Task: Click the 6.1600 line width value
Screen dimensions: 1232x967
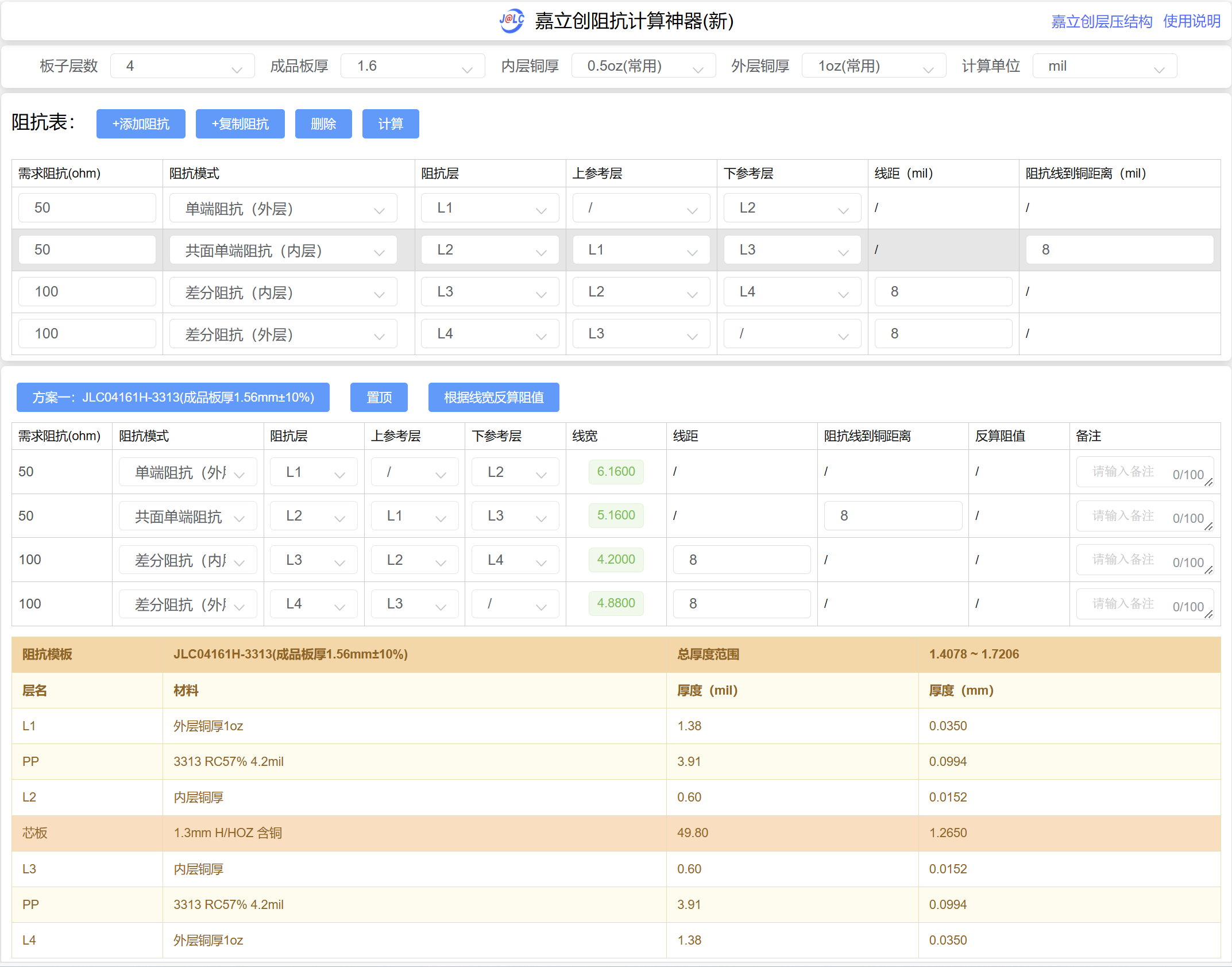Action: pyautogui.click(x=616, y=472)
